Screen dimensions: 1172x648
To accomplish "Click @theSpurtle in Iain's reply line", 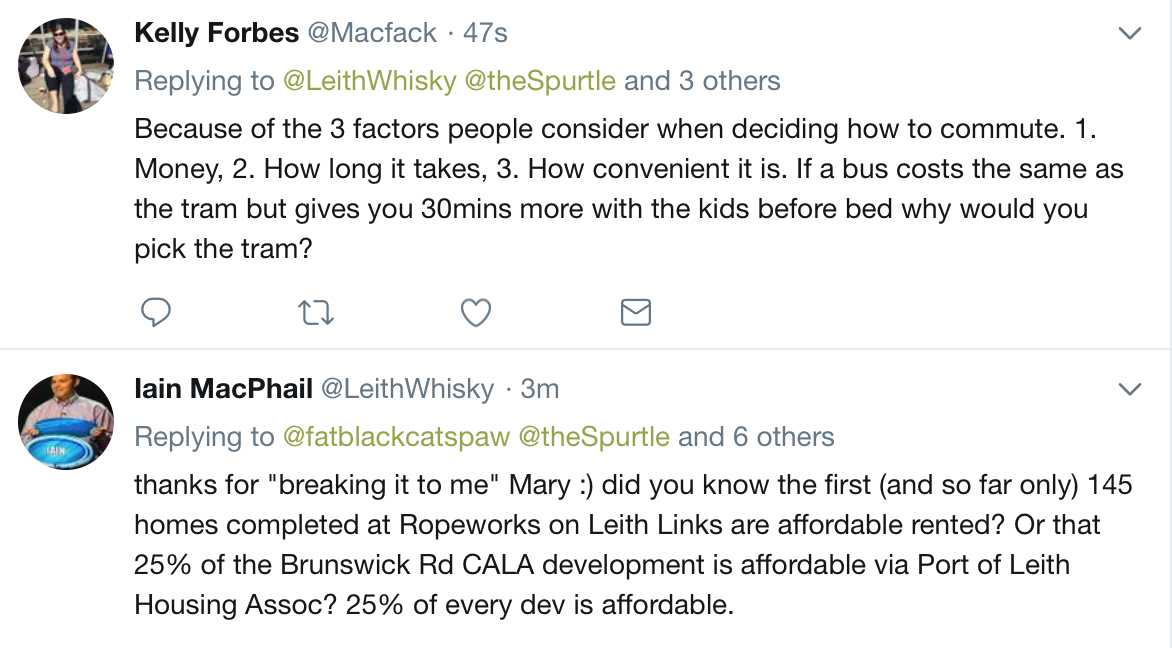I will (594, 436).
